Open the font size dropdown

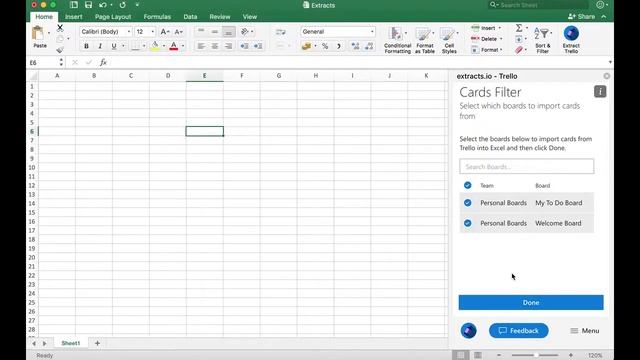click(x=153, y=32)
